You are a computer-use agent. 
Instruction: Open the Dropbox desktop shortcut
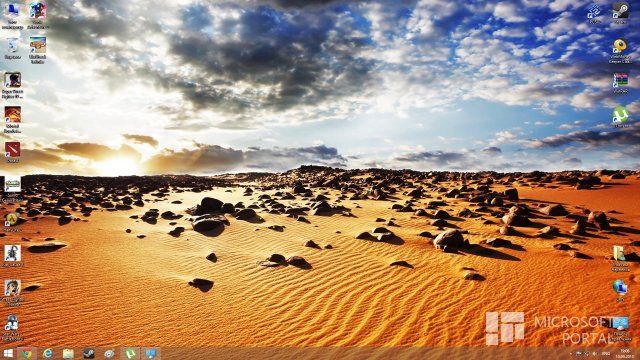(x=594, y=14)
